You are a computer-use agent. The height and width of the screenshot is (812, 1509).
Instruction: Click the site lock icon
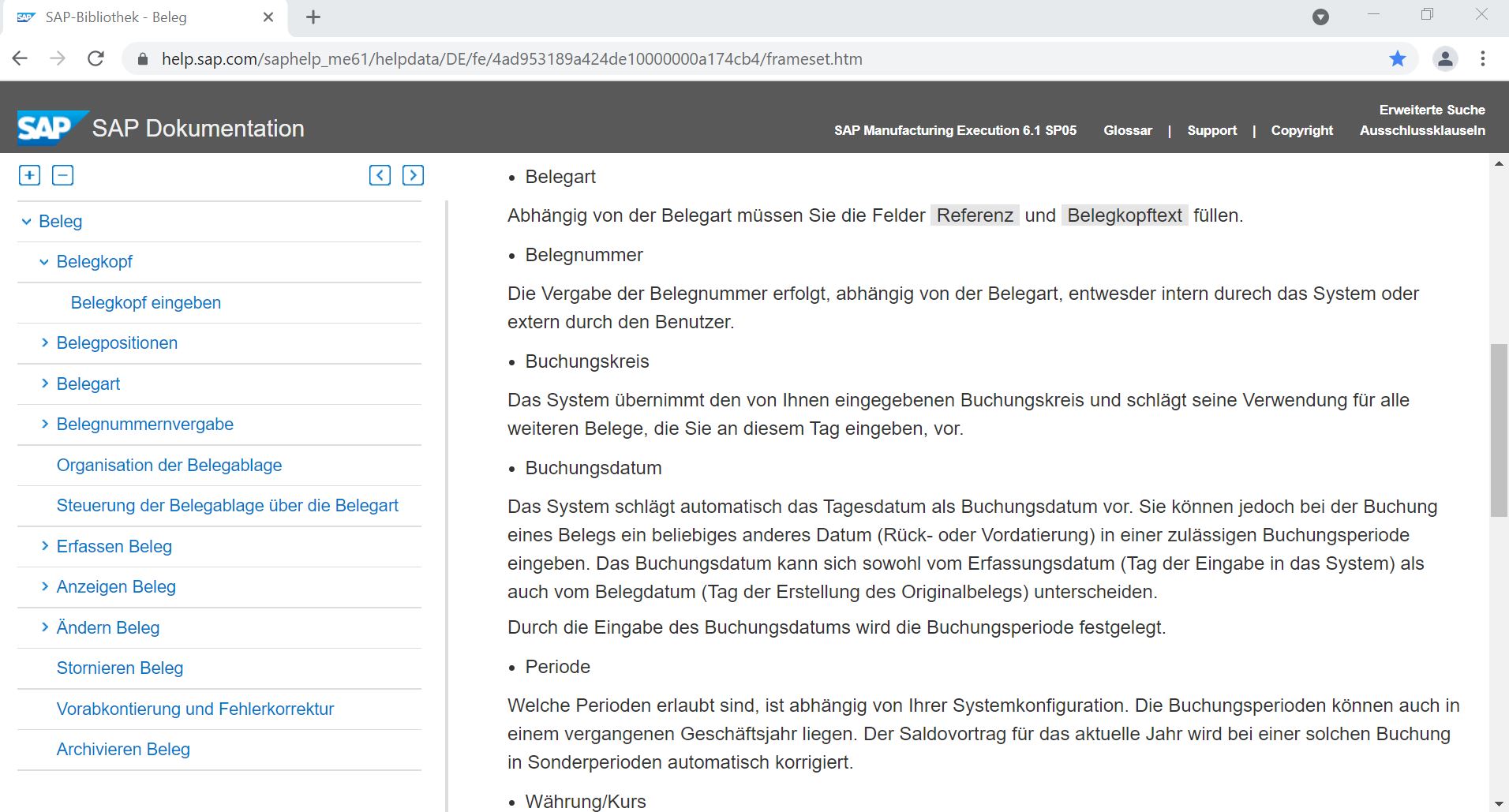[143, 59]
